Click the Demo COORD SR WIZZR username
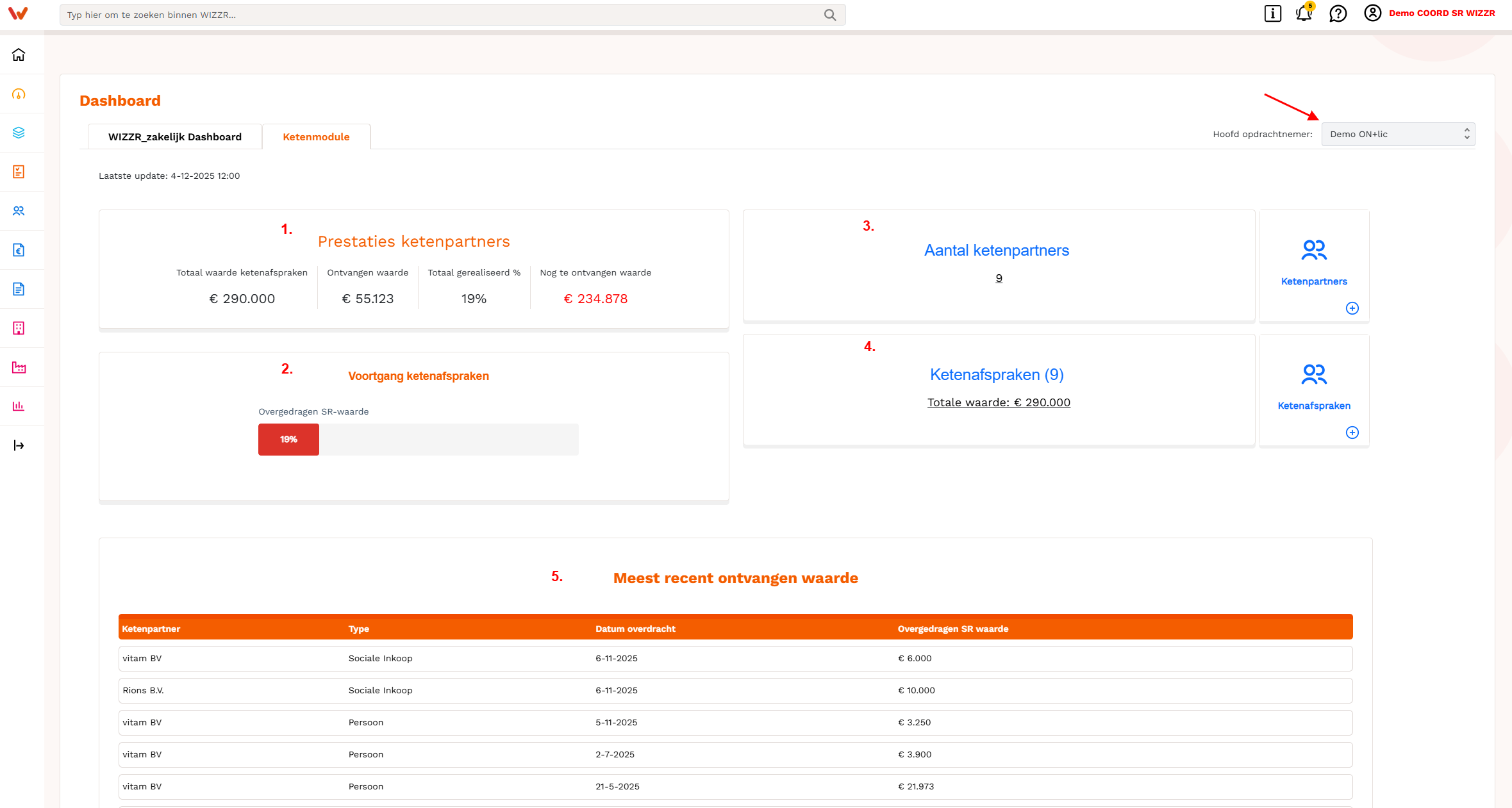Screen dimensions: 1512x808 pyautogui.click(x=1441, y=13)
